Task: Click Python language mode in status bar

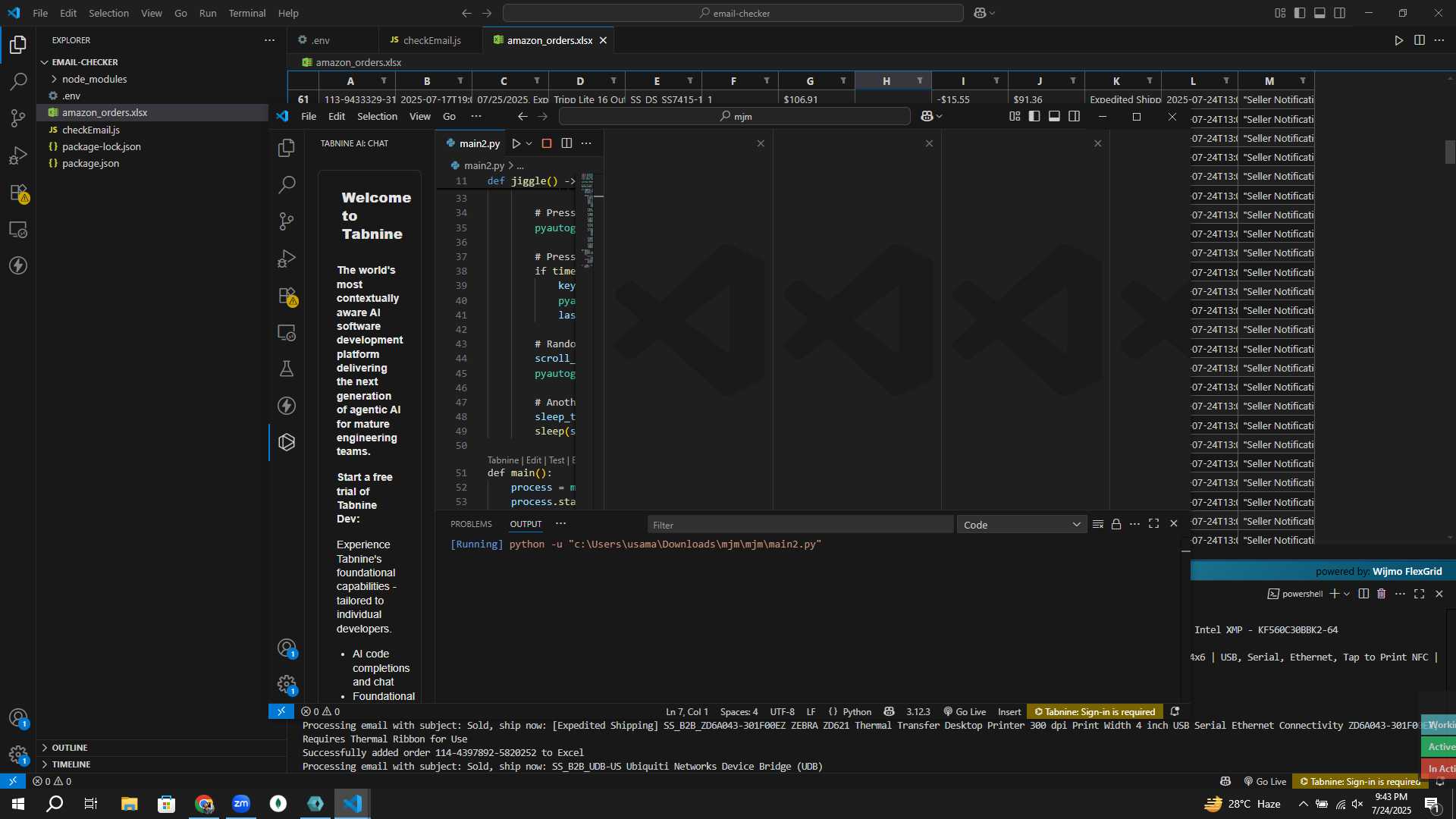Action: [857, 711]
